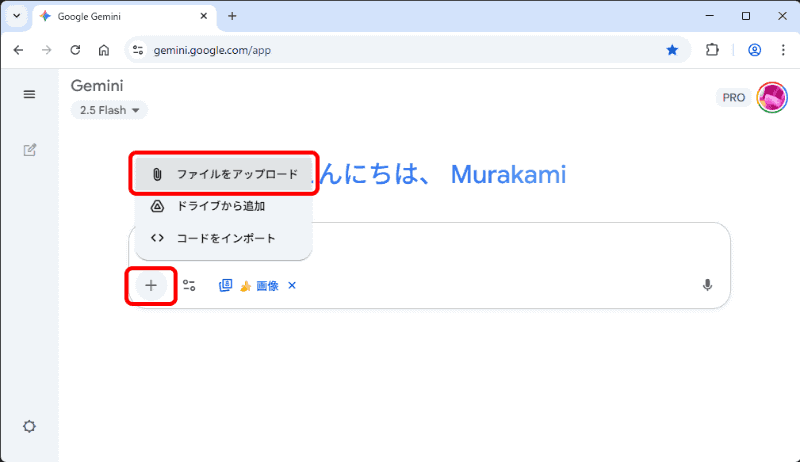
Task: View site information icon in address bar
Action: coord(138,50)
